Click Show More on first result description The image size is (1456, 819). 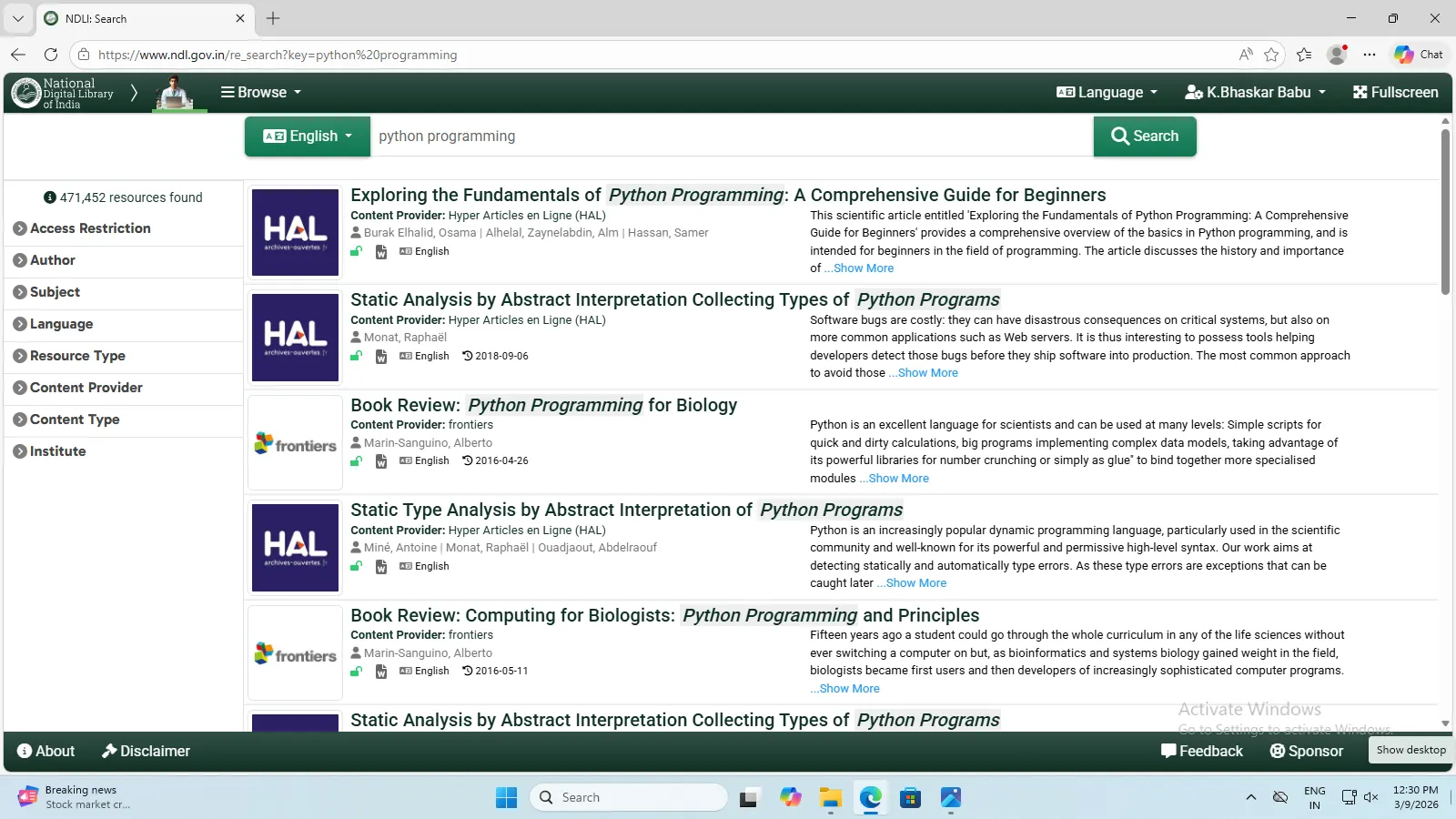coord(863,268)
